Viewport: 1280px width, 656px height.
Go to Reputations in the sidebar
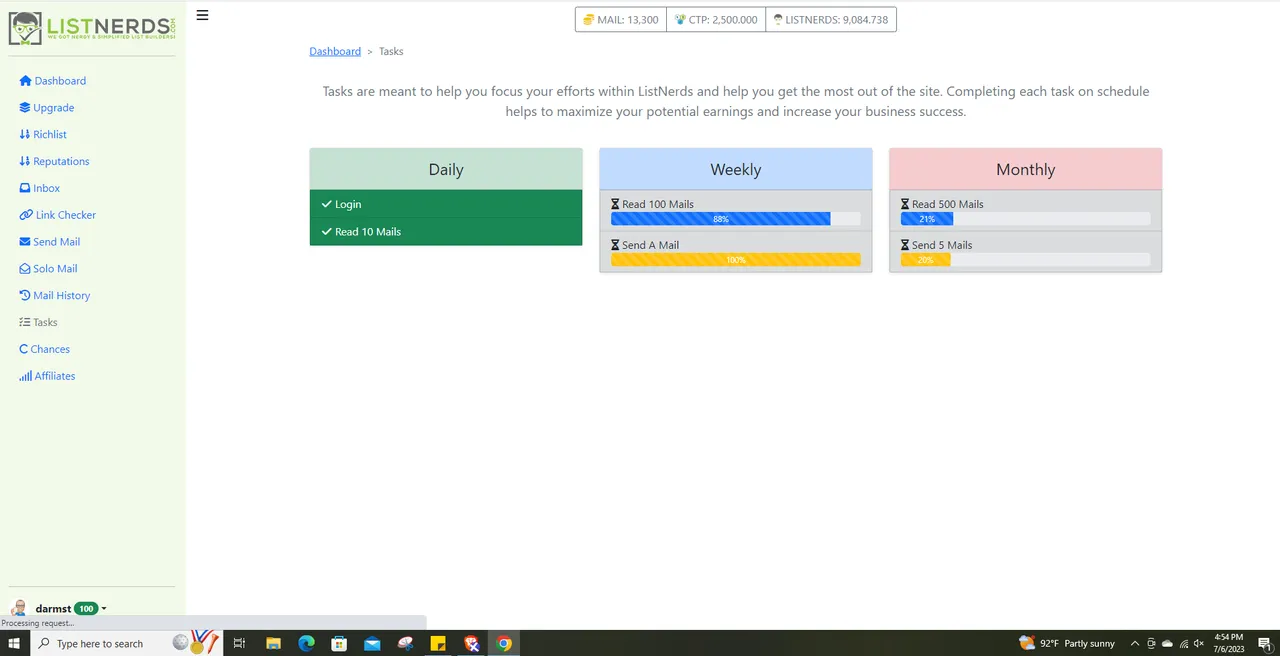(60, 162)
